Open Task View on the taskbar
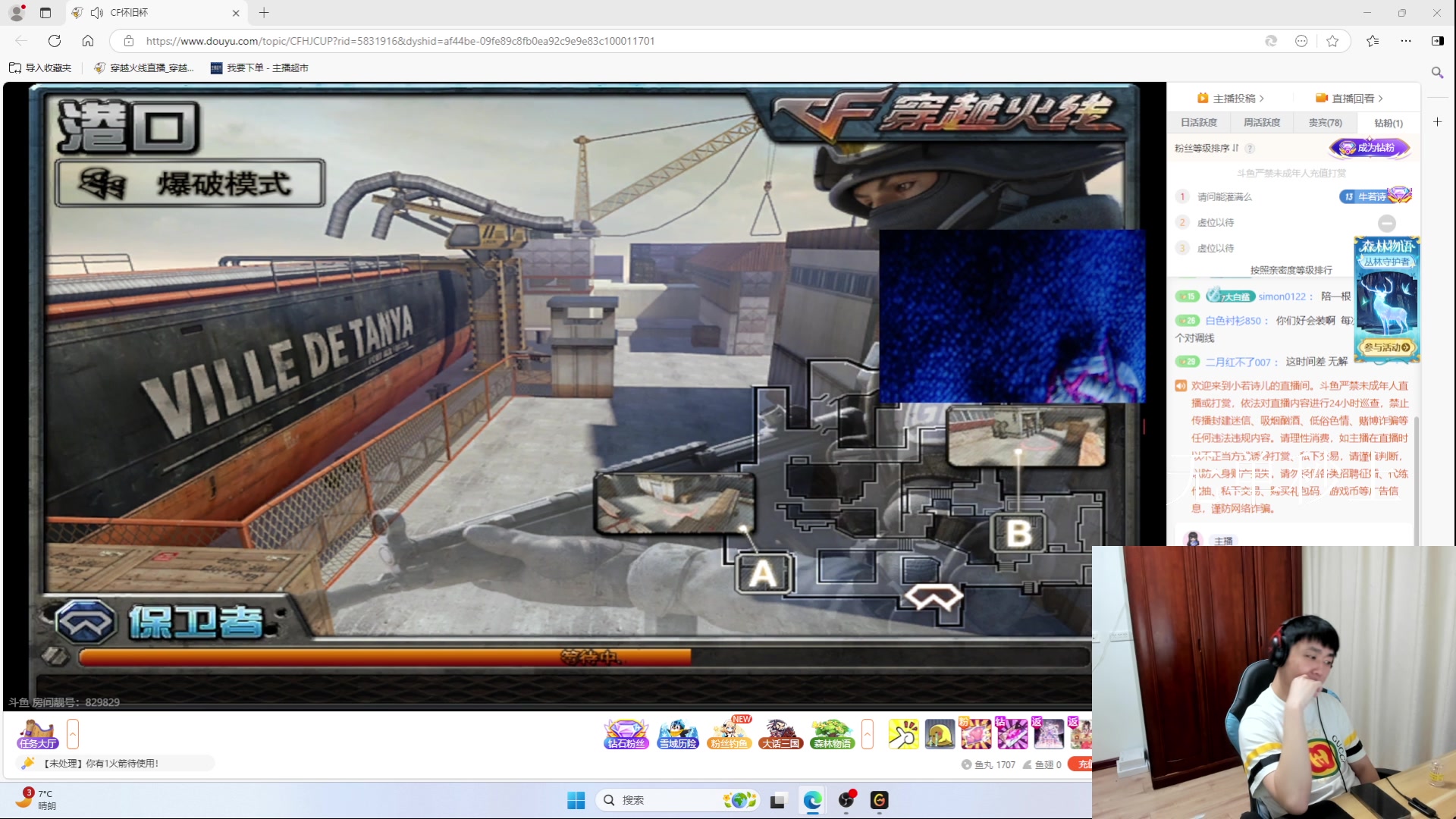The width and height of the screenshot is (1456, 819). click(x=778, y=800)
